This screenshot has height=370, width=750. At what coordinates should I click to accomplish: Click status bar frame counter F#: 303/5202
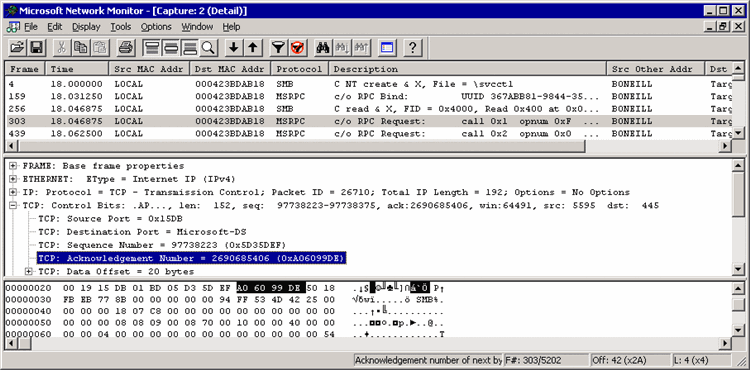click(546, 360)
